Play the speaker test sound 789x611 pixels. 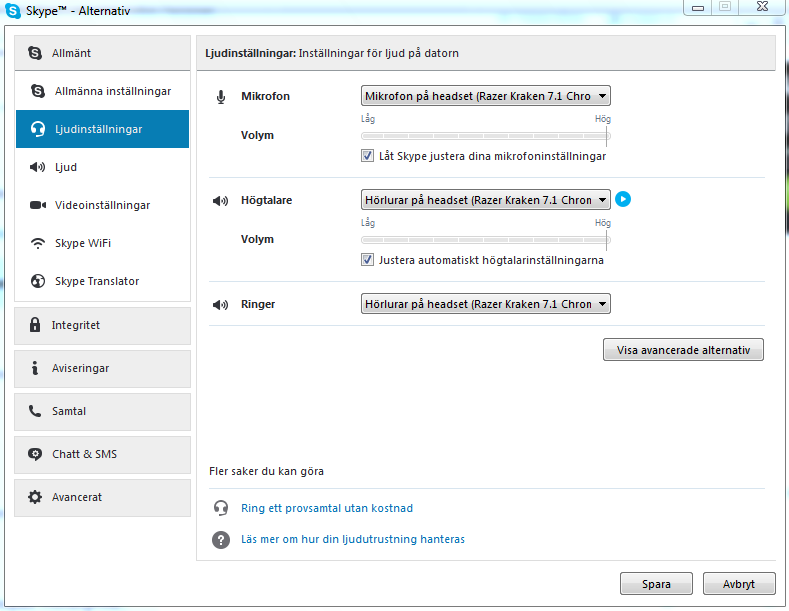pos(623,199)
